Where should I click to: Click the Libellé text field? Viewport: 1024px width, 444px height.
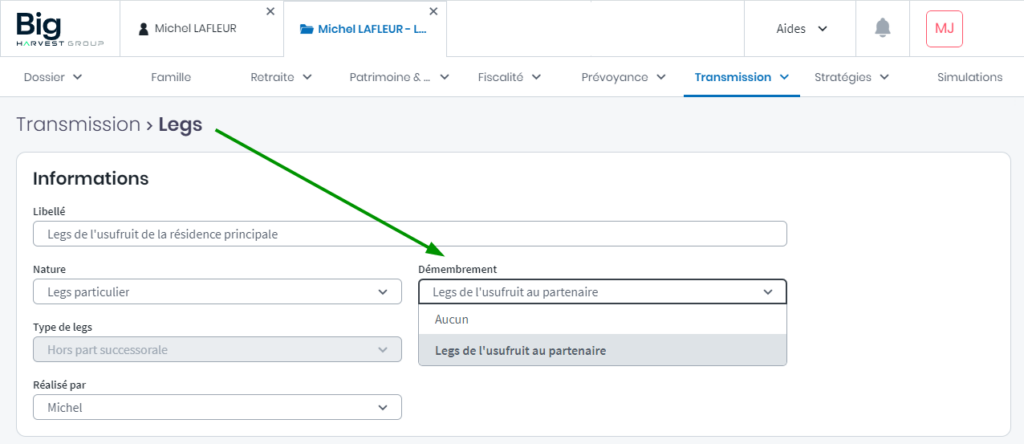point(410,234)
